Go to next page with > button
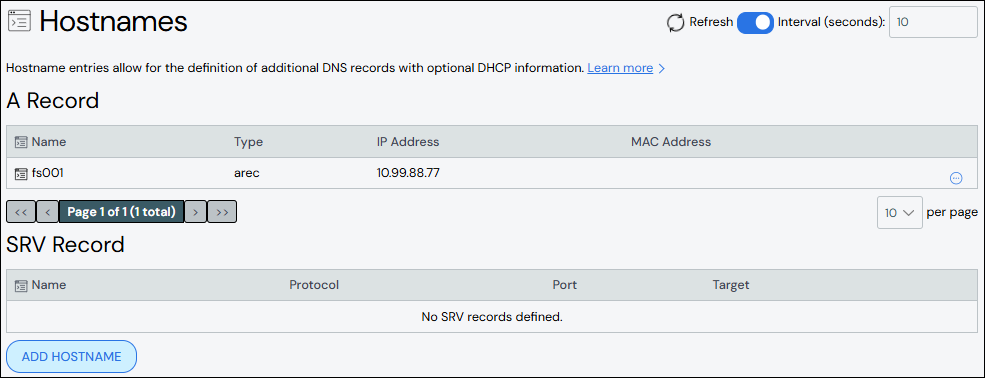Image resolution: width=985 pixels, height=378 pixels. coord(195,212)
